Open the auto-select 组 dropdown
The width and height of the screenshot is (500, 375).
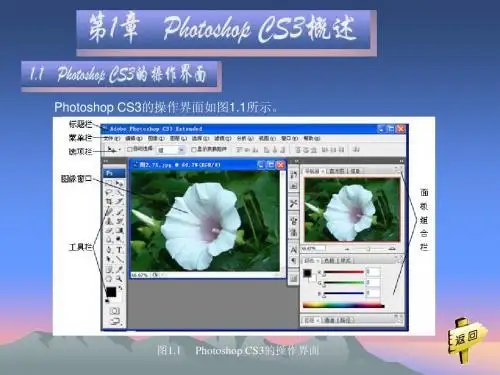(170, 150)
